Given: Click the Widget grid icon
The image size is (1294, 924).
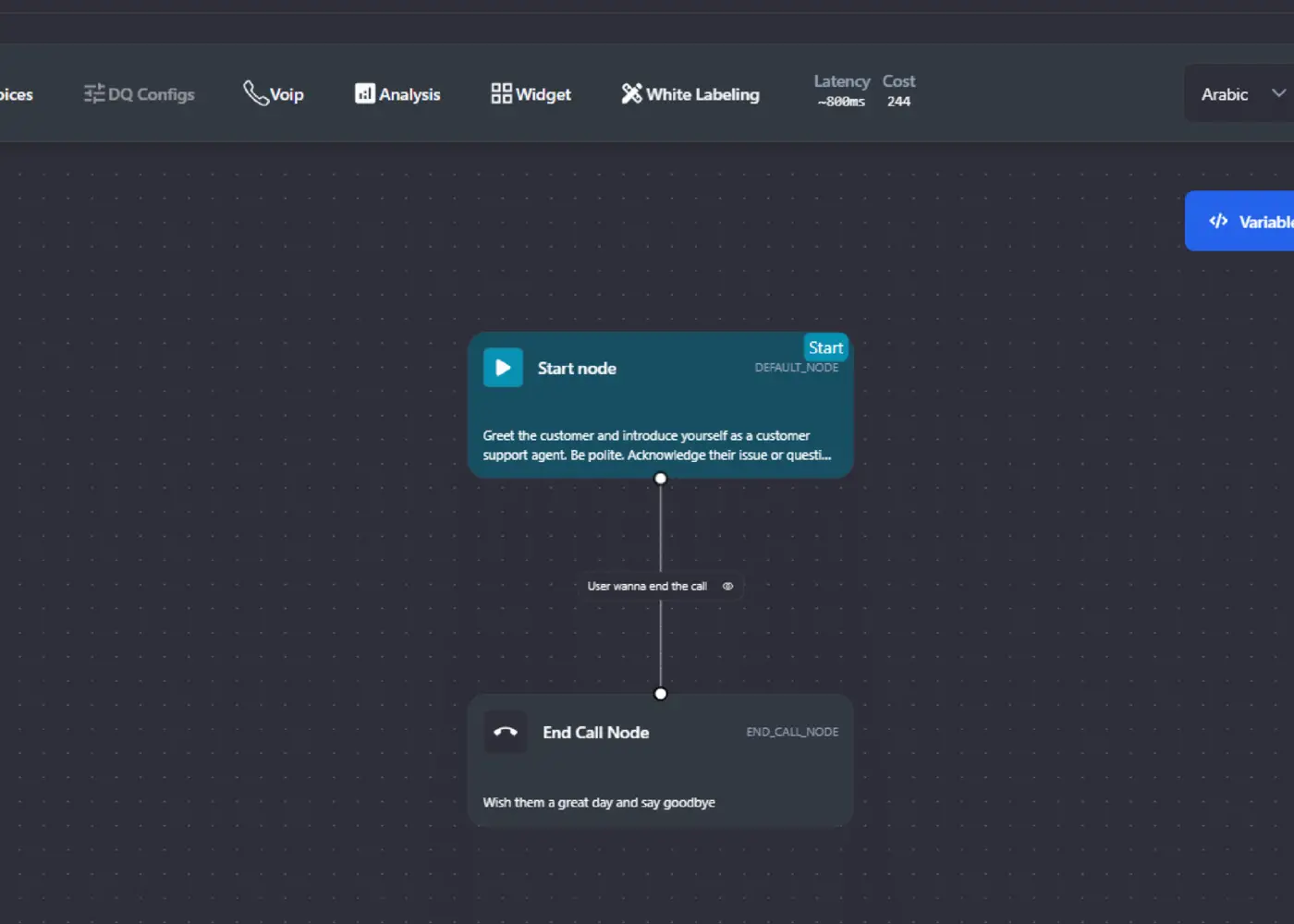Looking at the screenshot, I should [x=501, y=93].
